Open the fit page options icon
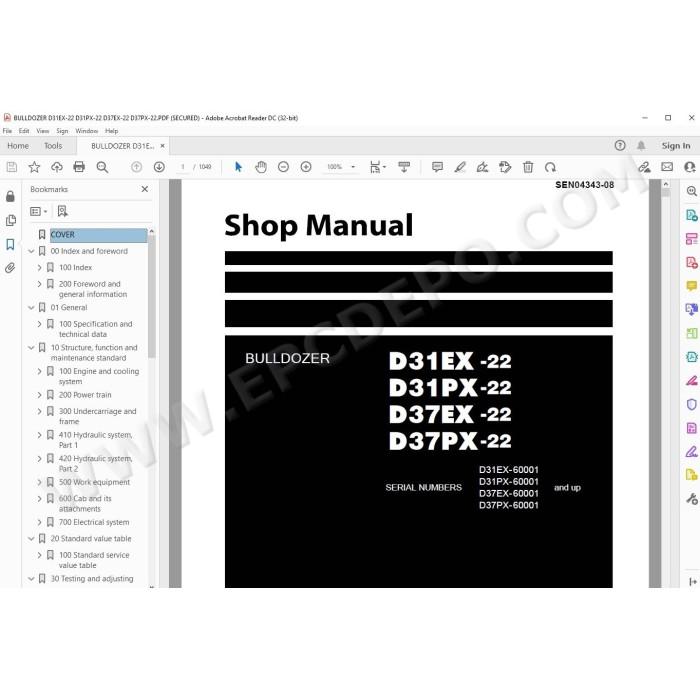 (x=378, y=167)
